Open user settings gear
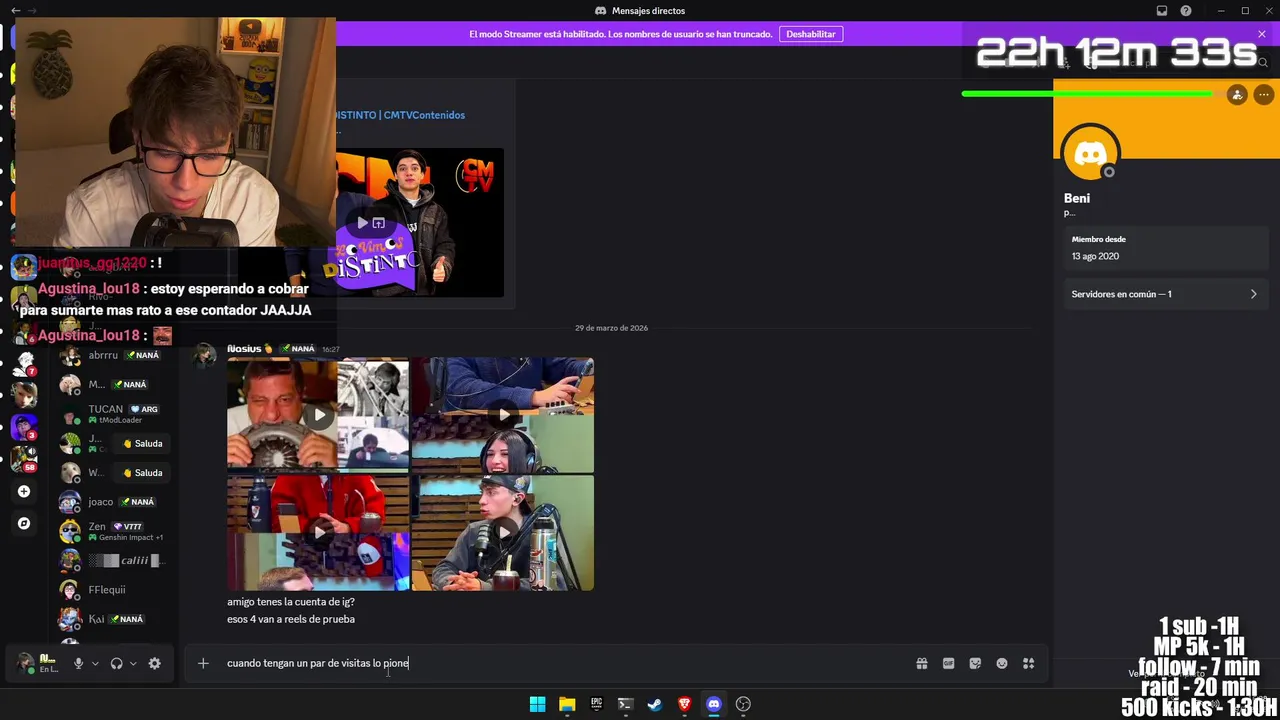This screenshot has height=720, width=1280. click(154, 663)
